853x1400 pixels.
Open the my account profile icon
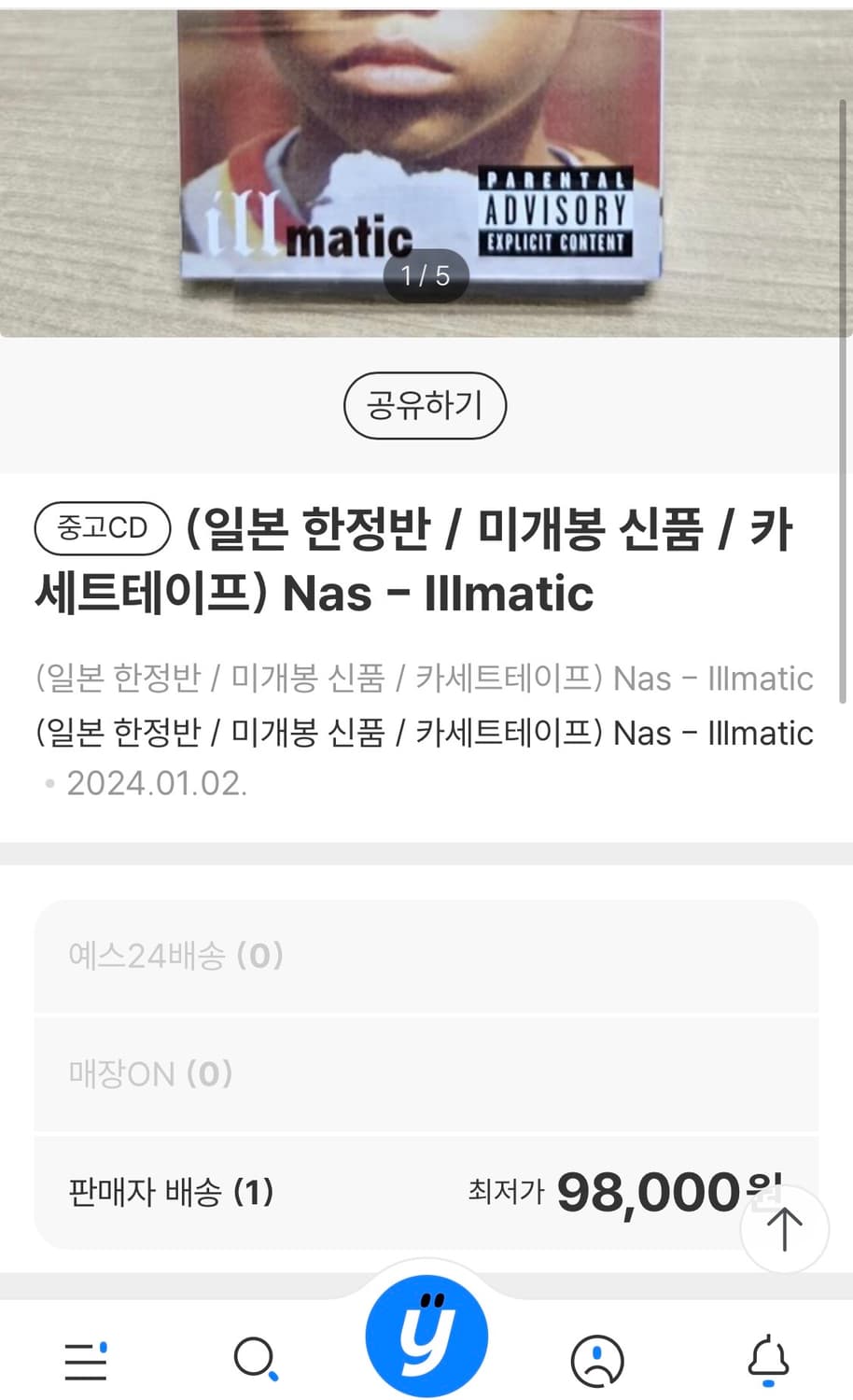597,1360
